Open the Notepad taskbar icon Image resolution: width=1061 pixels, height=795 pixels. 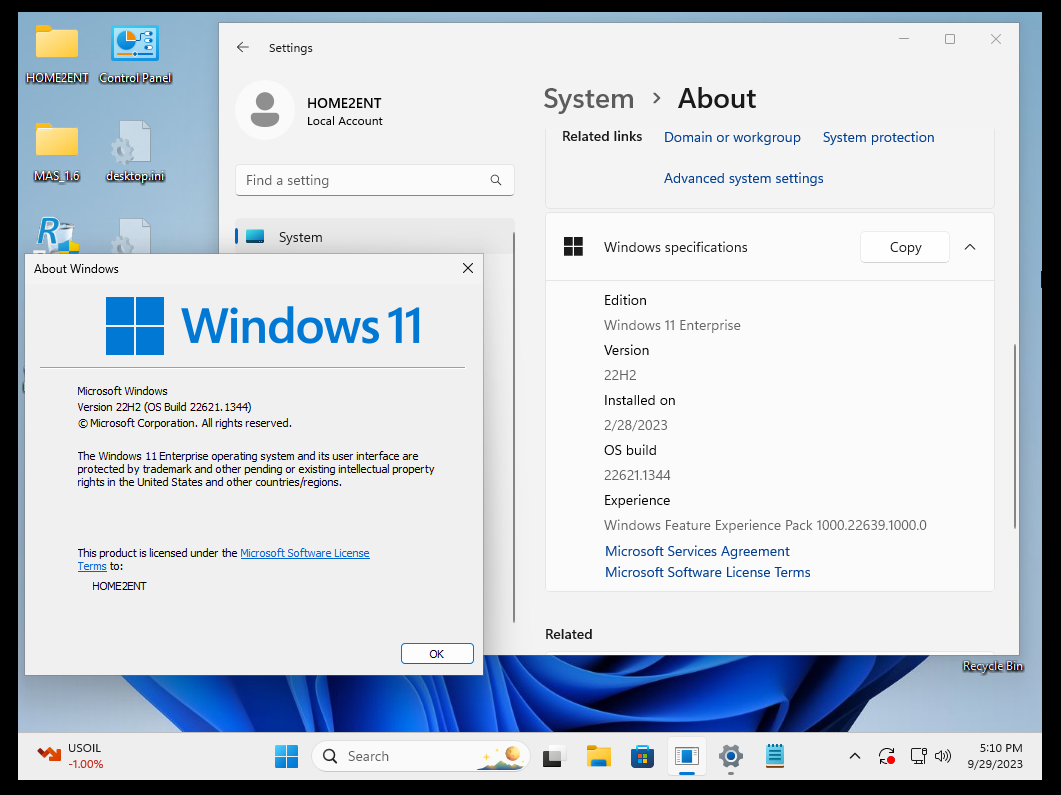pos(775,756)
